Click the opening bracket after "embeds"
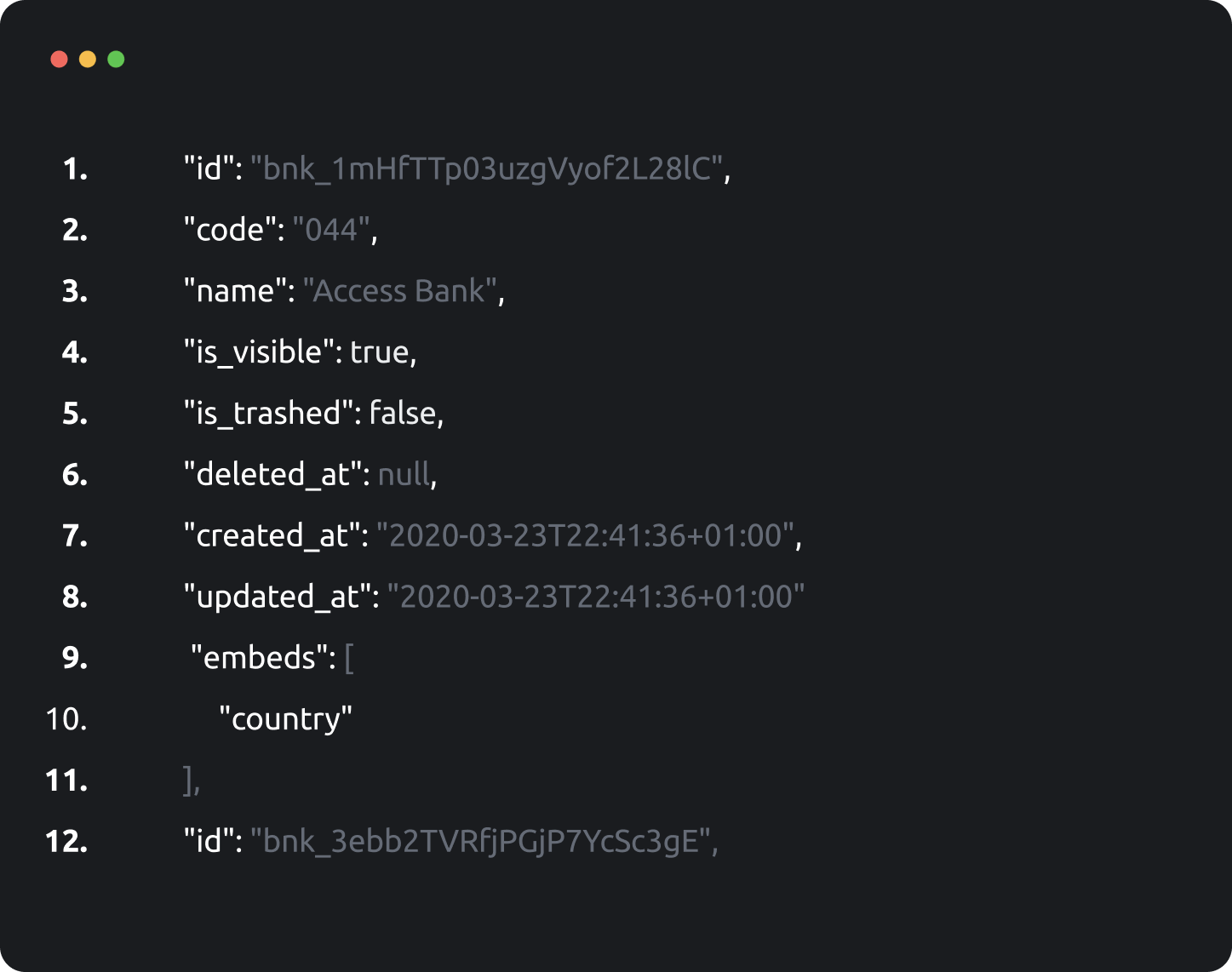 [349, 658]
